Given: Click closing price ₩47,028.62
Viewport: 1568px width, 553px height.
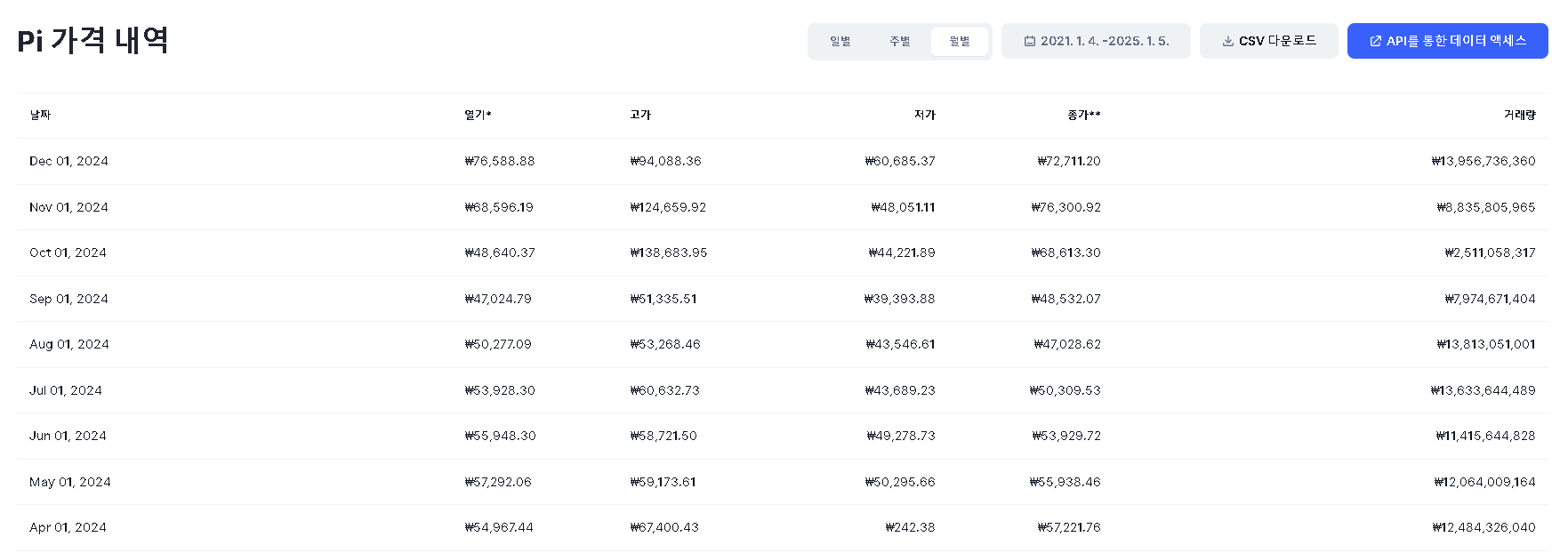Looking at the screenshot, I should point(1067,344).
